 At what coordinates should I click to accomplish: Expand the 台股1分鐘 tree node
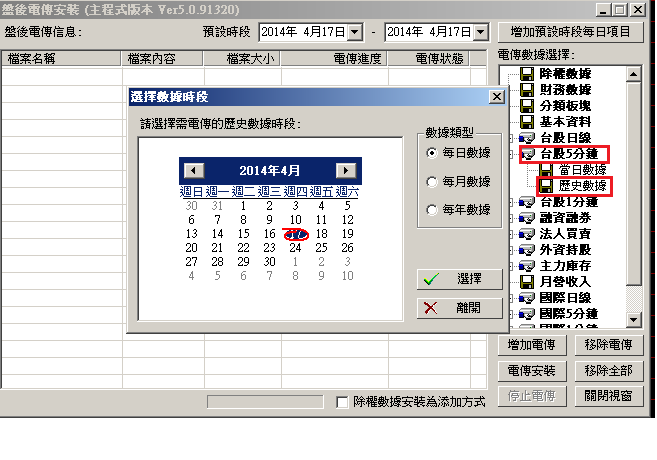510,202
